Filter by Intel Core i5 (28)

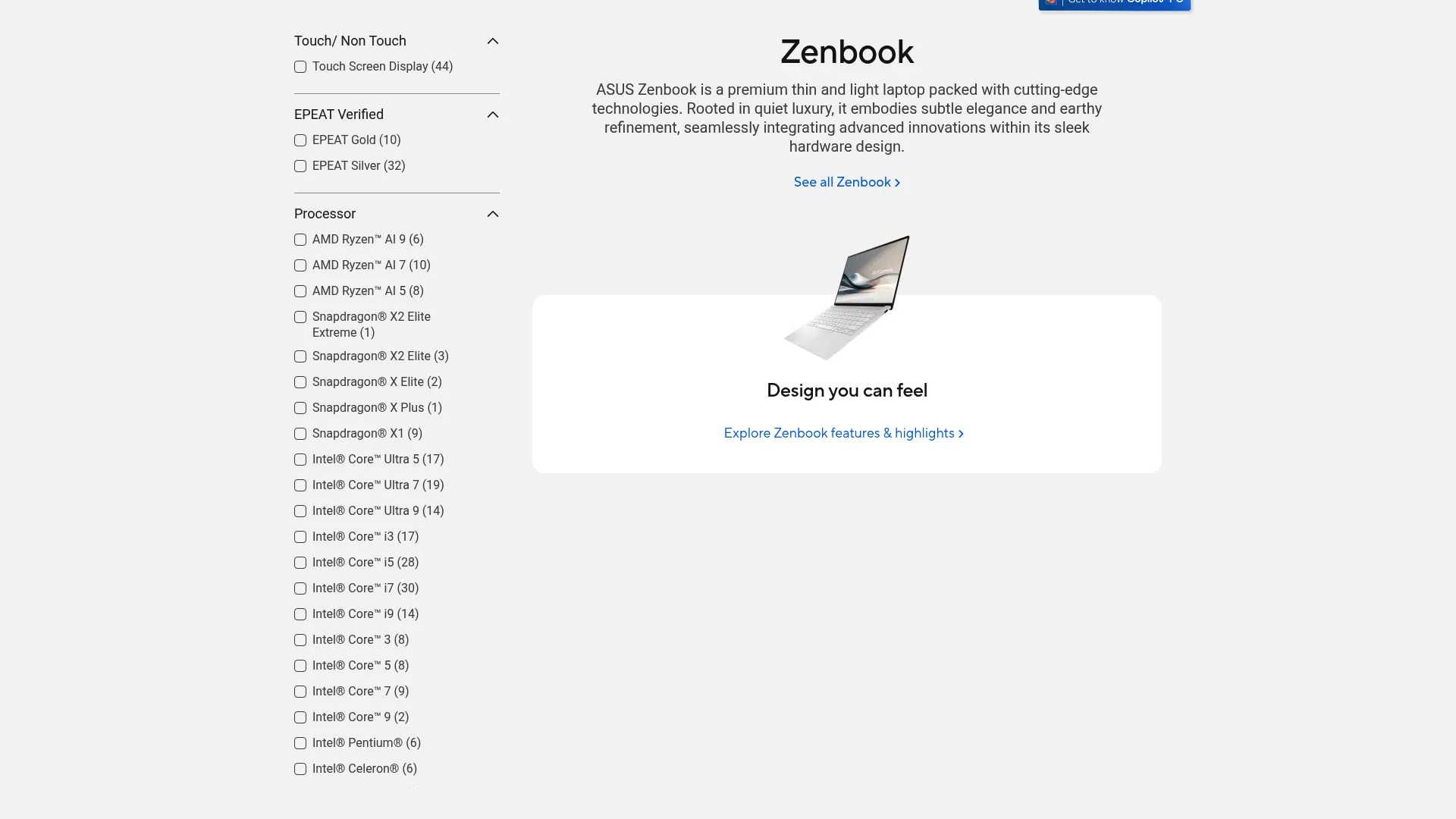point(300,563)
